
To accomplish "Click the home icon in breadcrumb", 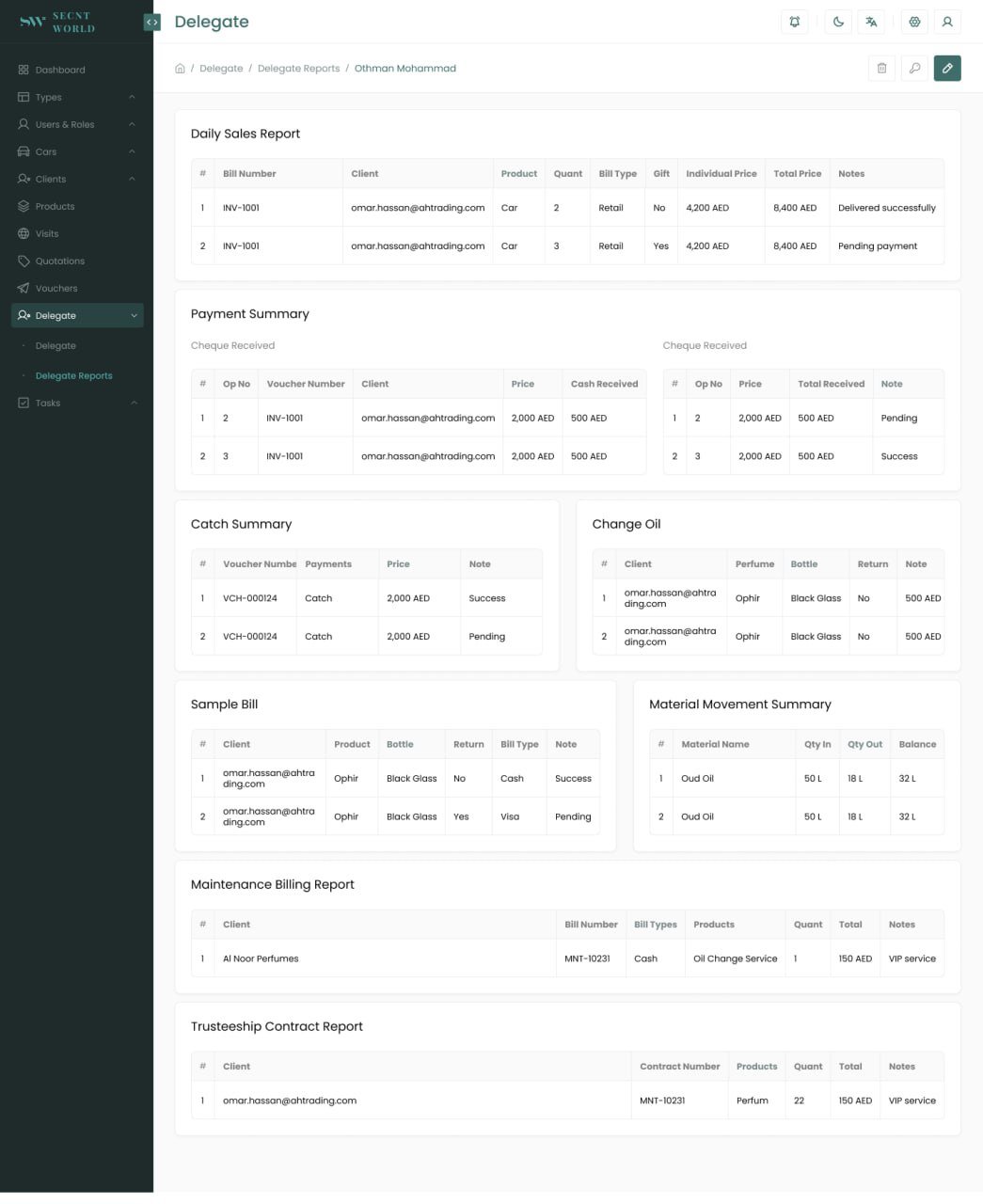I will pos(180,69).
